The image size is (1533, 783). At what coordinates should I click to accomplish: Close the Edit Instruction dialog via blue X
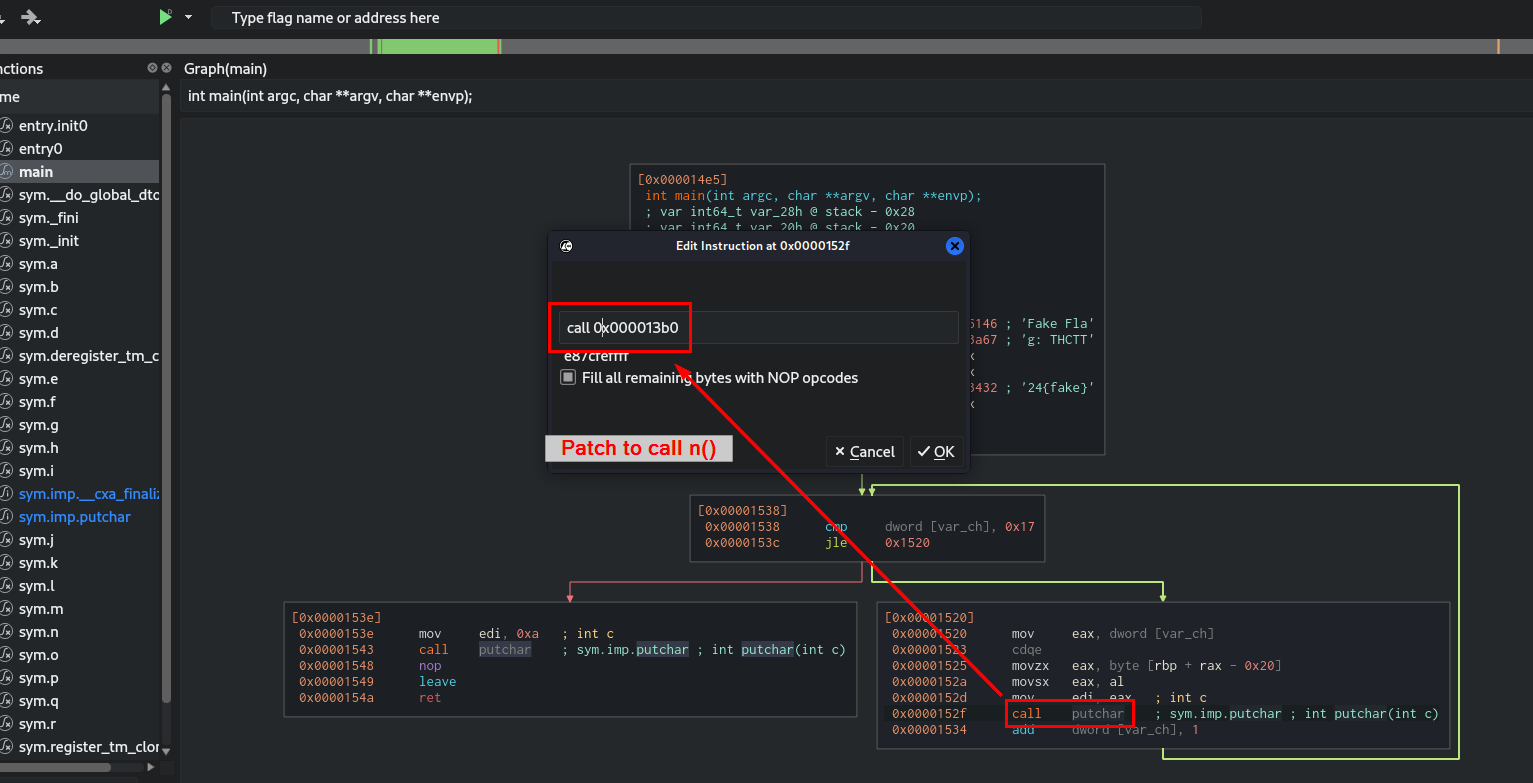[x=954, y=246]
